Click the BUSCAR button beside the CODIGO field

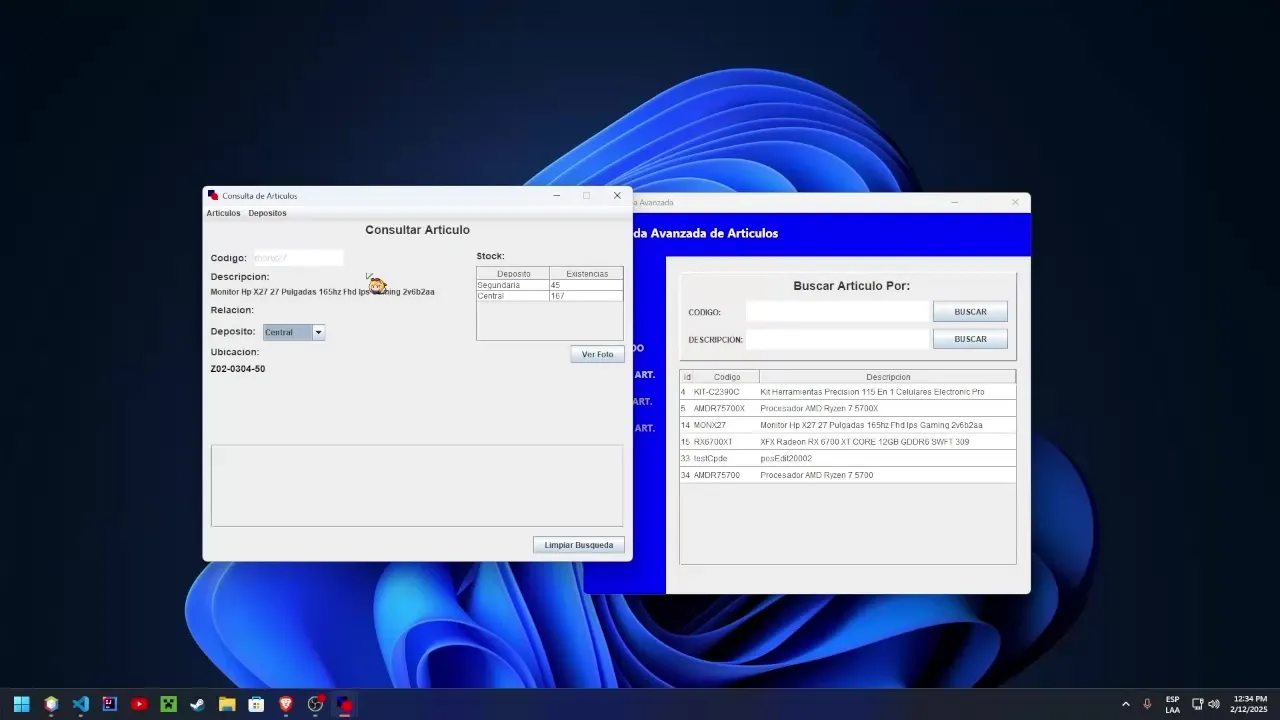[970, 312]
